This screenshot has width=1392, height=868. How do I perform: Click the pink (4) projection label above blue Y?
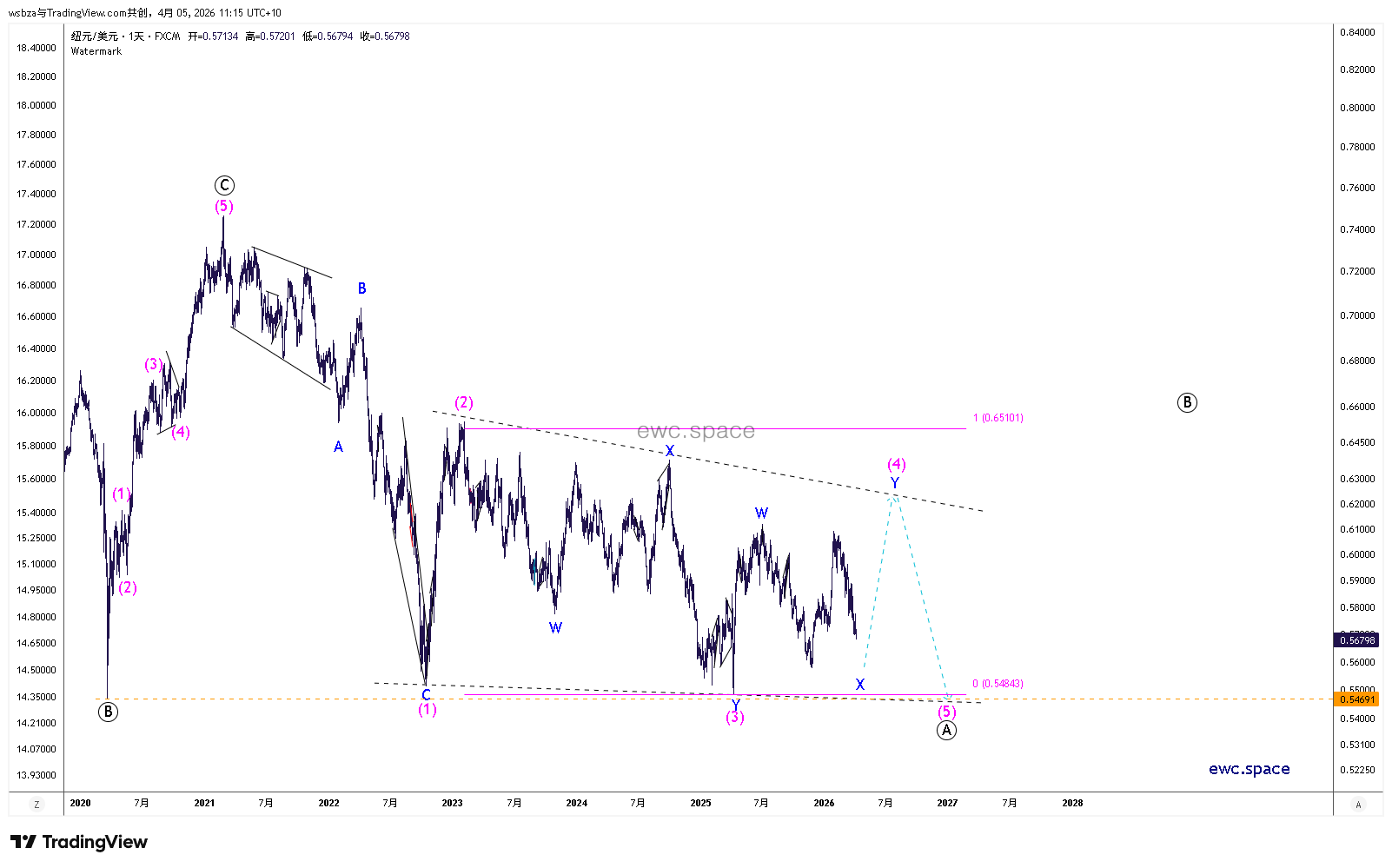pyautogui.click(x=897, y=464)
